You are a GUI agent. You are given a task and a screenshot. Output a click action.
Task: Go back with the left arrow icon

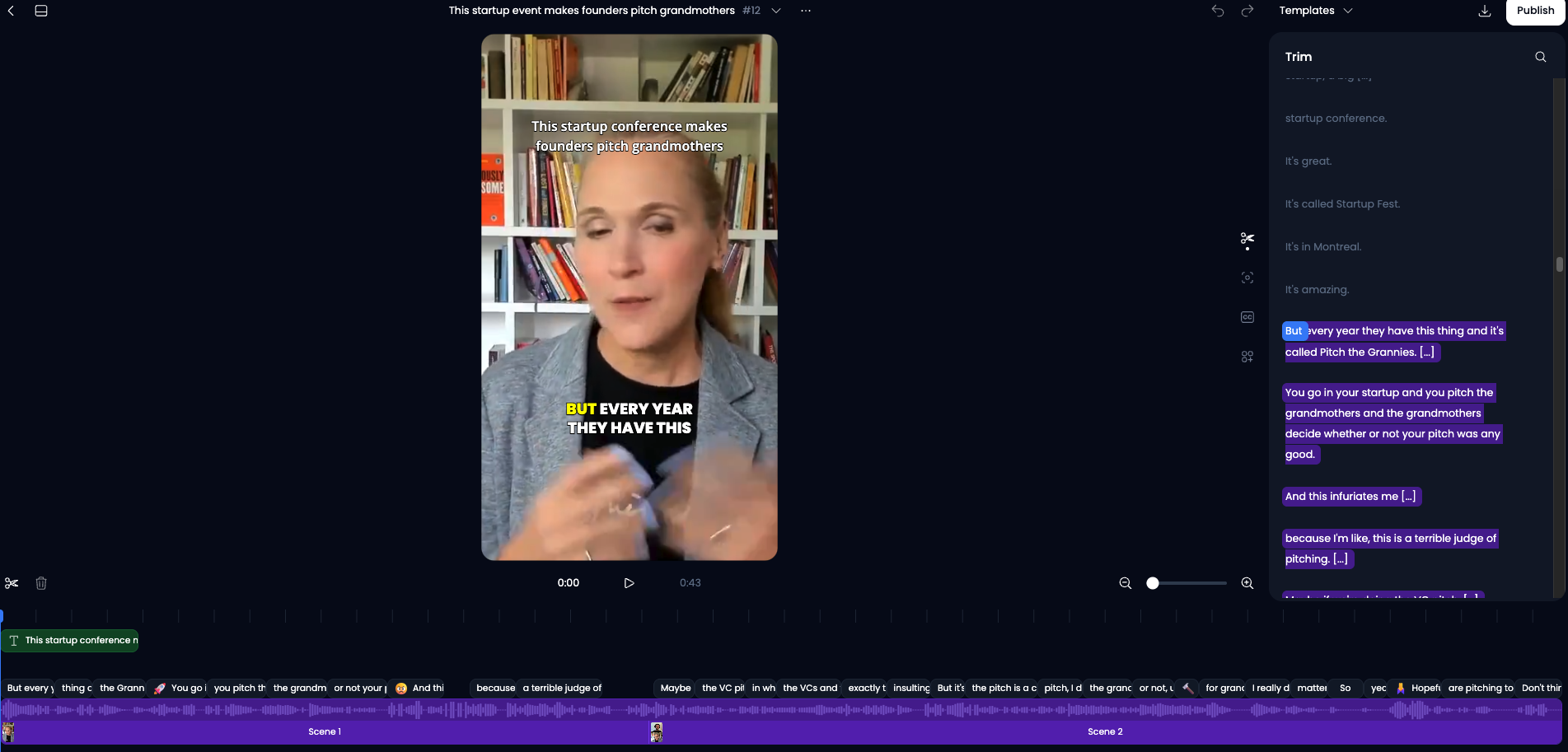tap(11, 11)
